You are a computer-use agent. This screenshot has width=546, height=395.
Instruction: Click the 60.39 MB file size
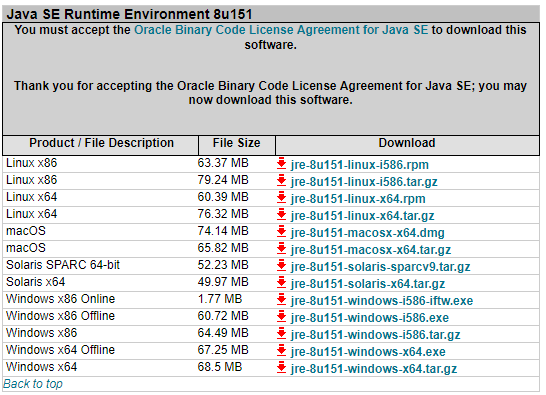[223, 197]
